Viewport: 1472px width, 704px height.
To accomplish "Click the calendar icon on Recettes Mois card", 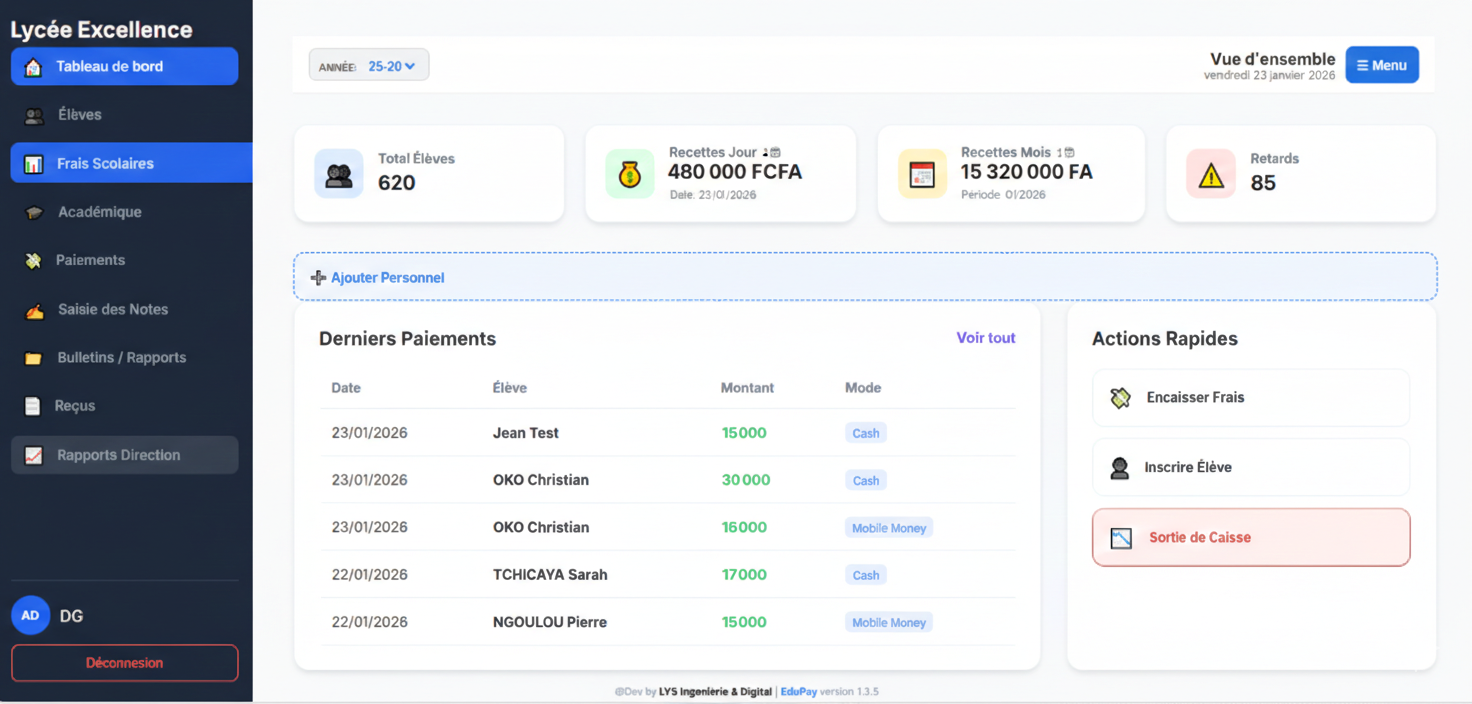I will [921, 173].
